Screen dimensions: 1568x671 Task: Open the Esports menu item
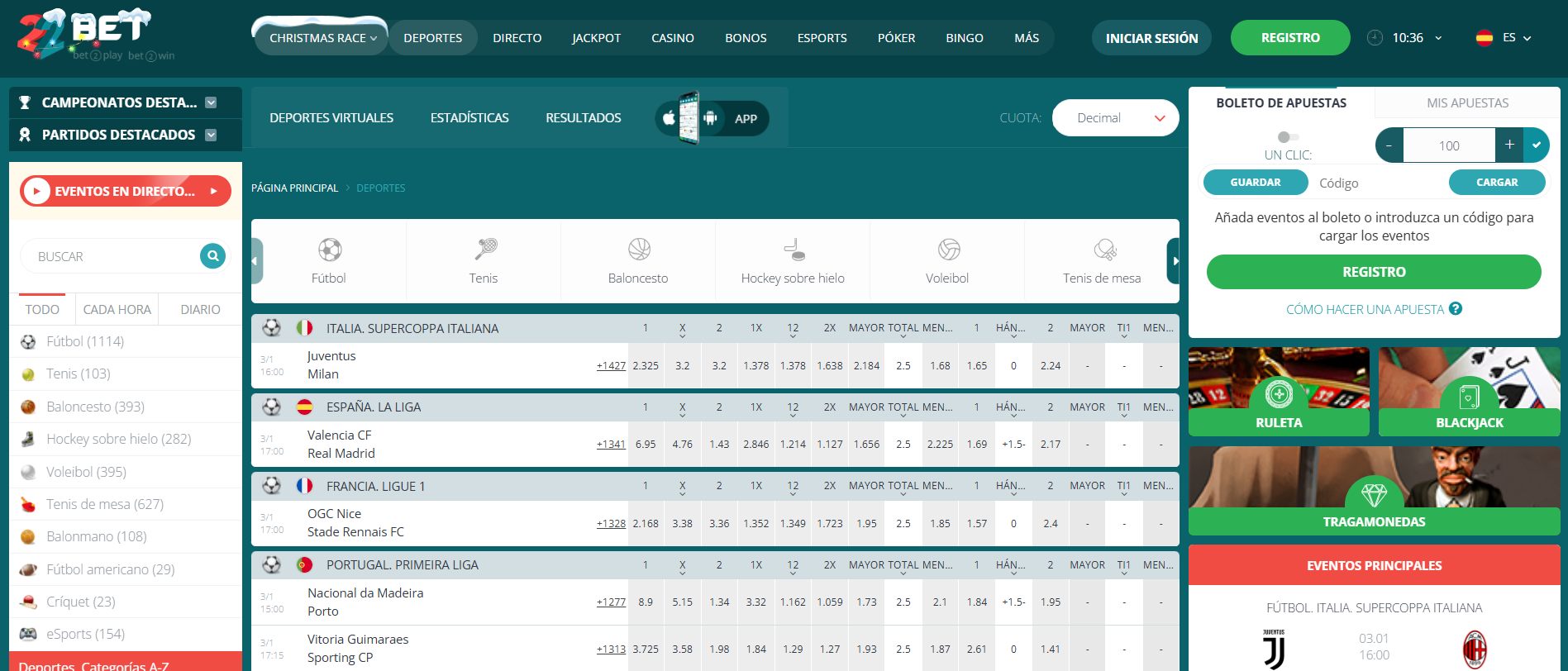(x=822, y=38)
